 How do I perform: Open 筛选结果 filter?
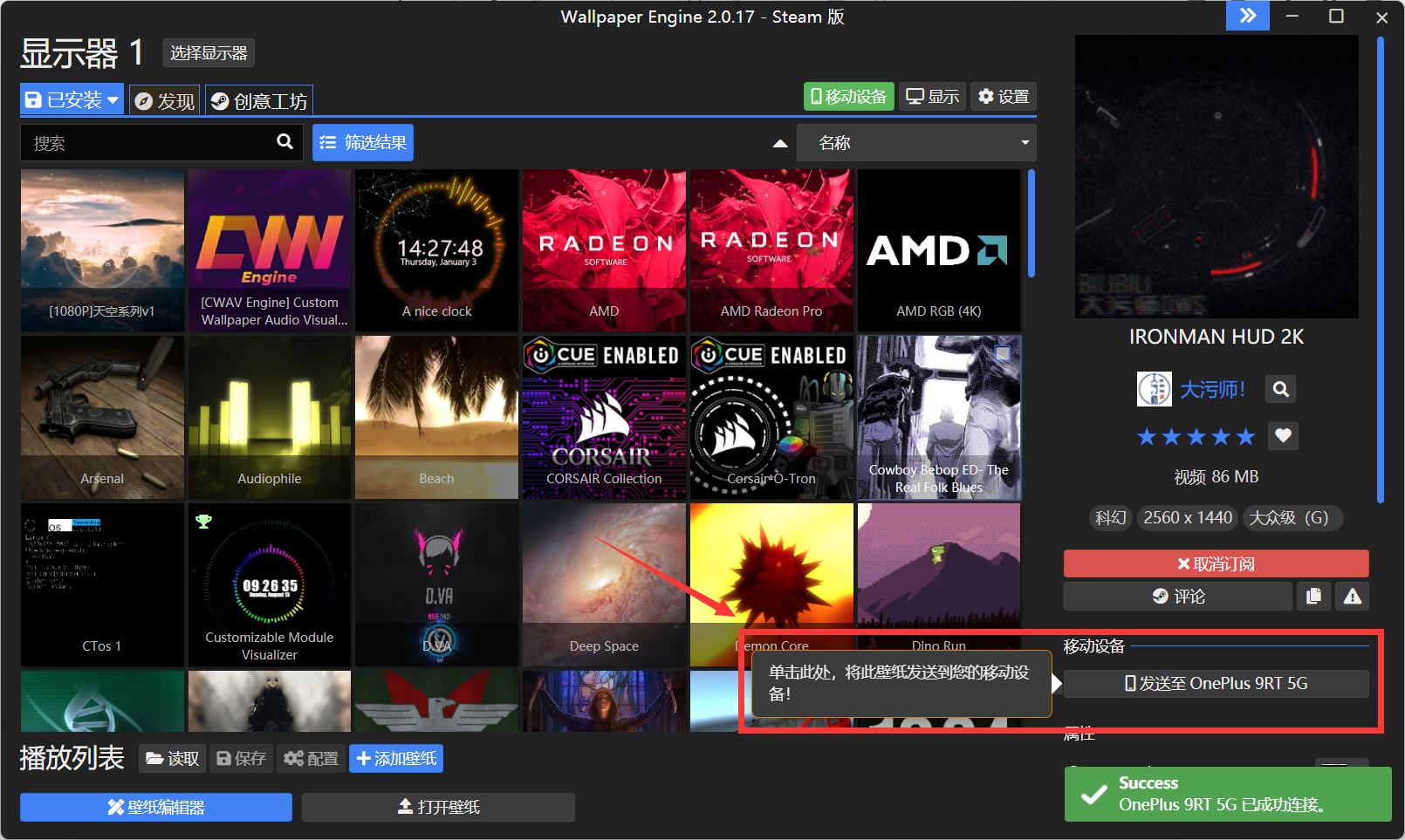(363, 142)
